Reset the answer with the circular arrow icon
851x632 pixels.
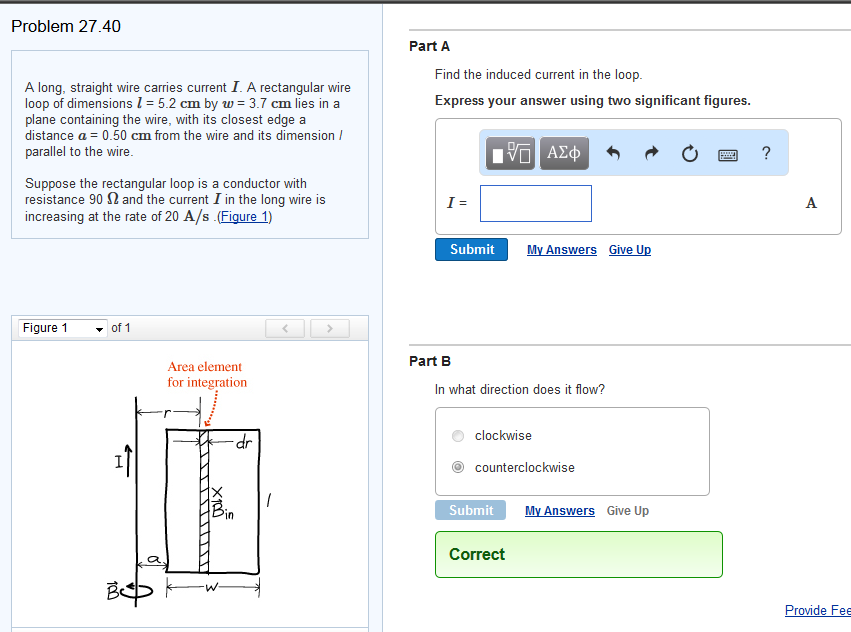pos(689,152)
